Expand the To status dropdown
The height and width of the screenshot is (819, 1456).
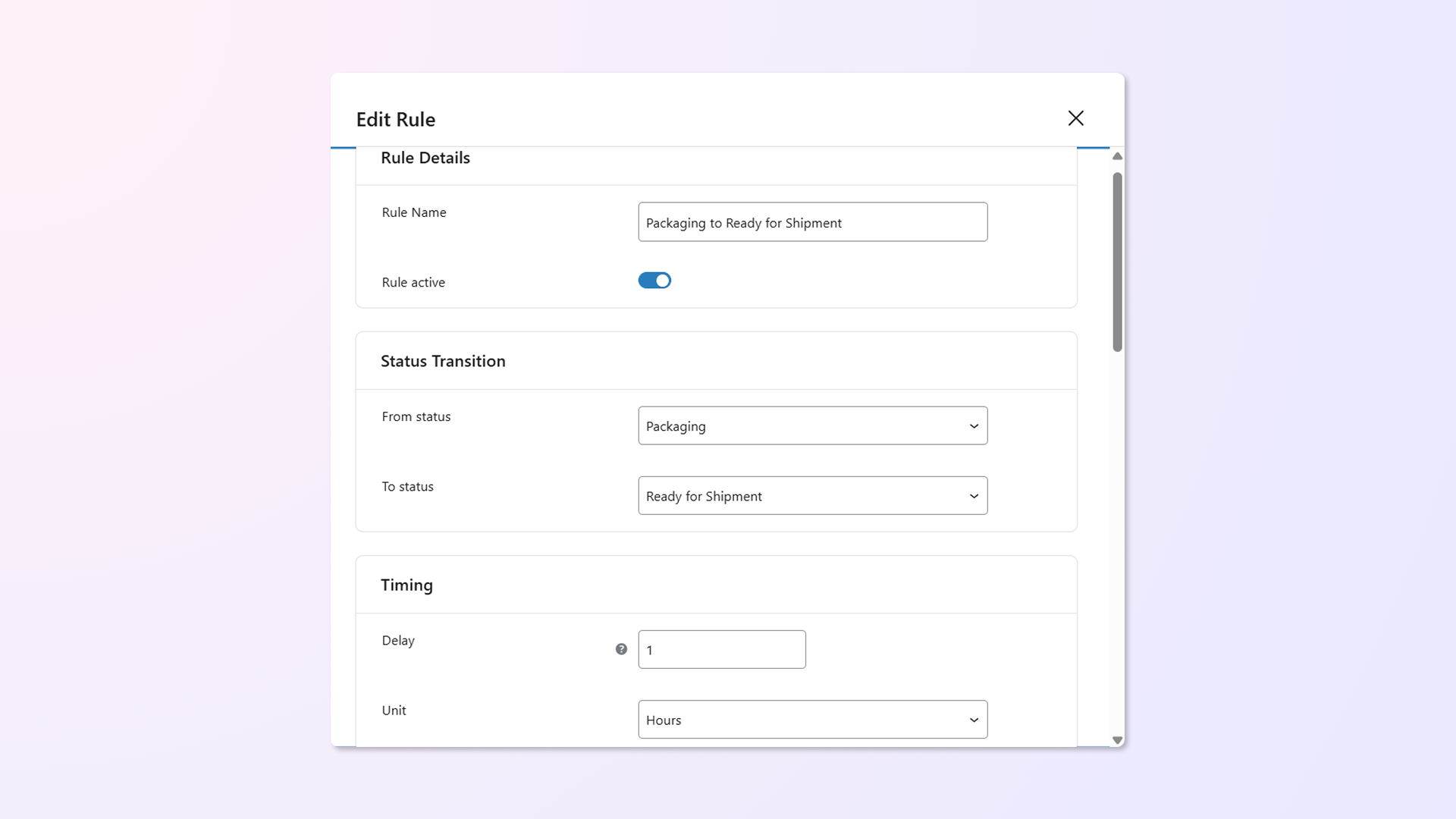(812, 495)
